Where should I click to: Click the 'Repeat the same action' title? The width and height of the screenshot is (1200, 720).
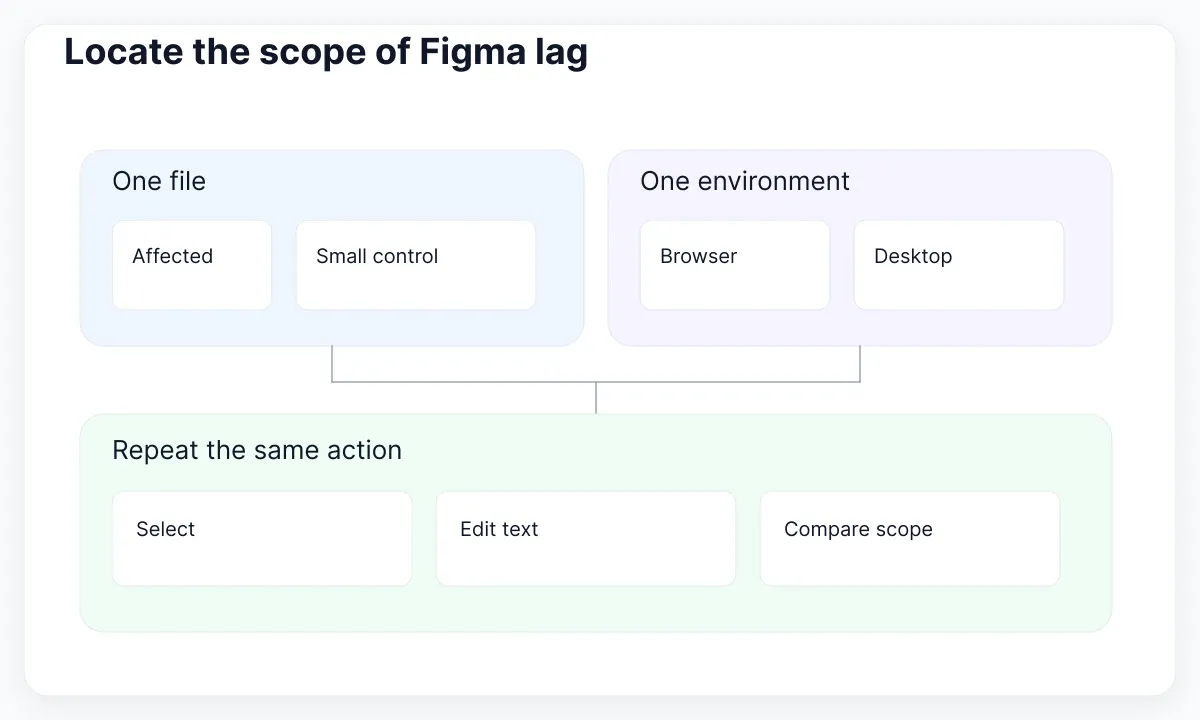point(257,450)
